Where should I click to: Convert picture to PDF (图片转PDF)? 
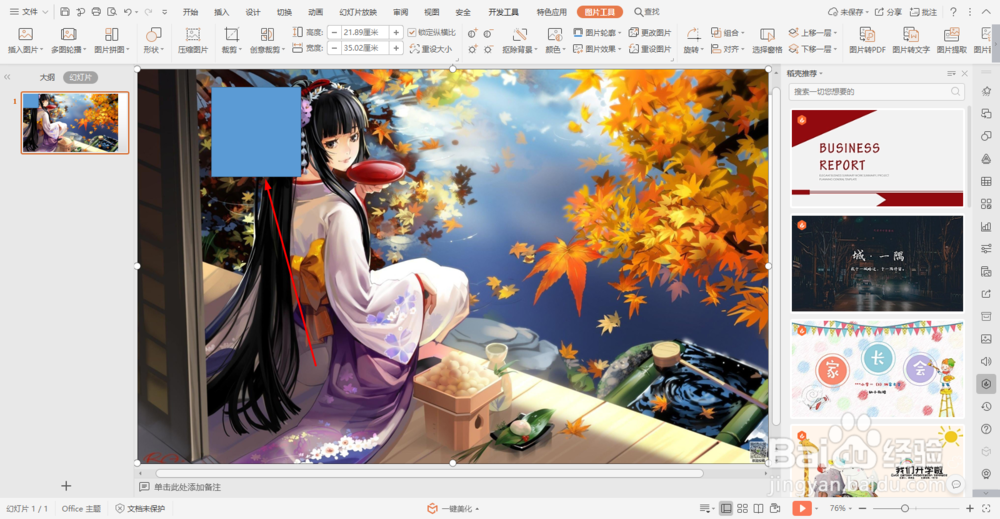pyautogui.click(x=867, y=40)
